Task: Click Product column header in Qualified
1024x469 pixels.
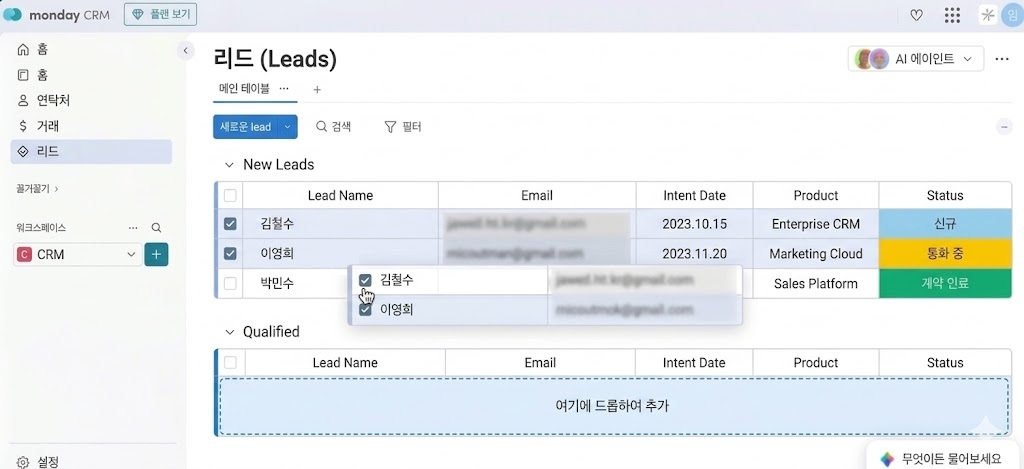Action: (x=816, y=363)
